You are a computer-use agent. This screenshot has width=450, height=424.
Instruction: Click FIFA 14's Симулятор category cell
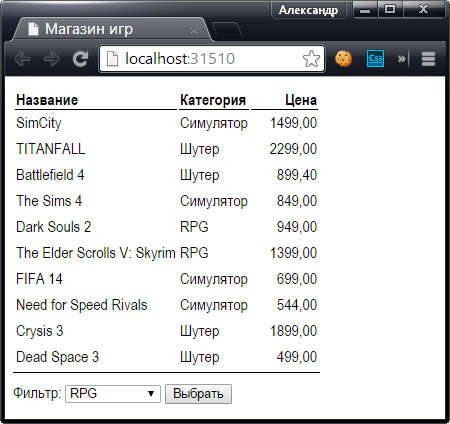(214, 279)
